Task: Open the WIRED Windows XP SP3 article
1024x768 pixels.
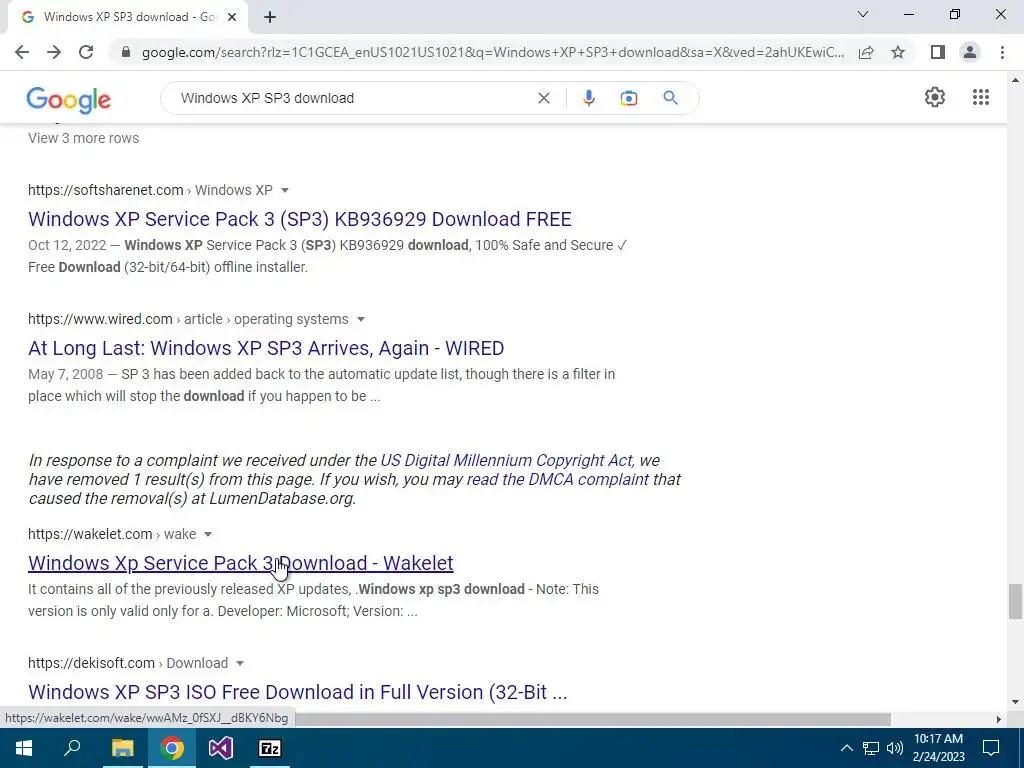Action: [266, 348]
